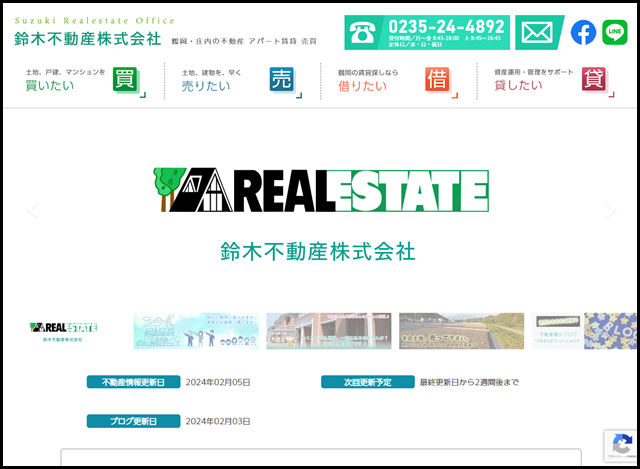Click the ブログ更新日 label
Image resolution: width=640 pixels, height=469 pixels.
point(133,421)
